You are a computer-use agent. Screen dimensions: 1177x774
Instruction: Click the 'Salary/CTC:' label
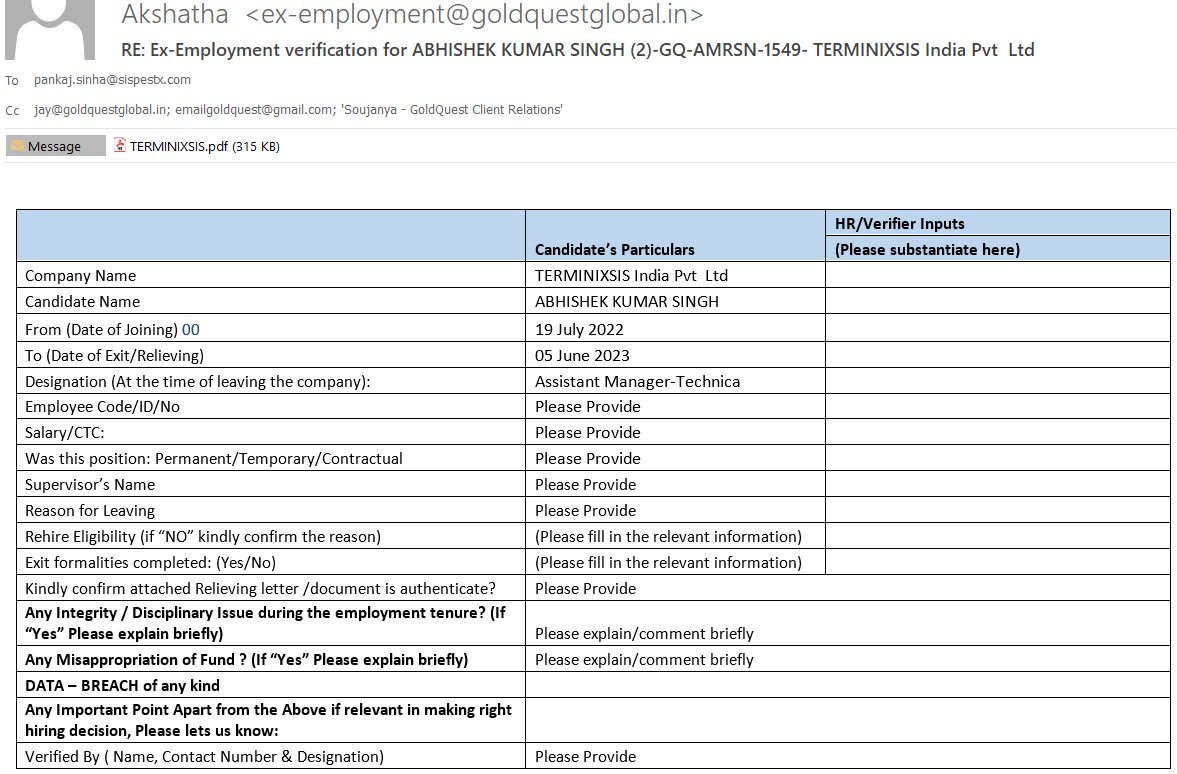point(65,432)
